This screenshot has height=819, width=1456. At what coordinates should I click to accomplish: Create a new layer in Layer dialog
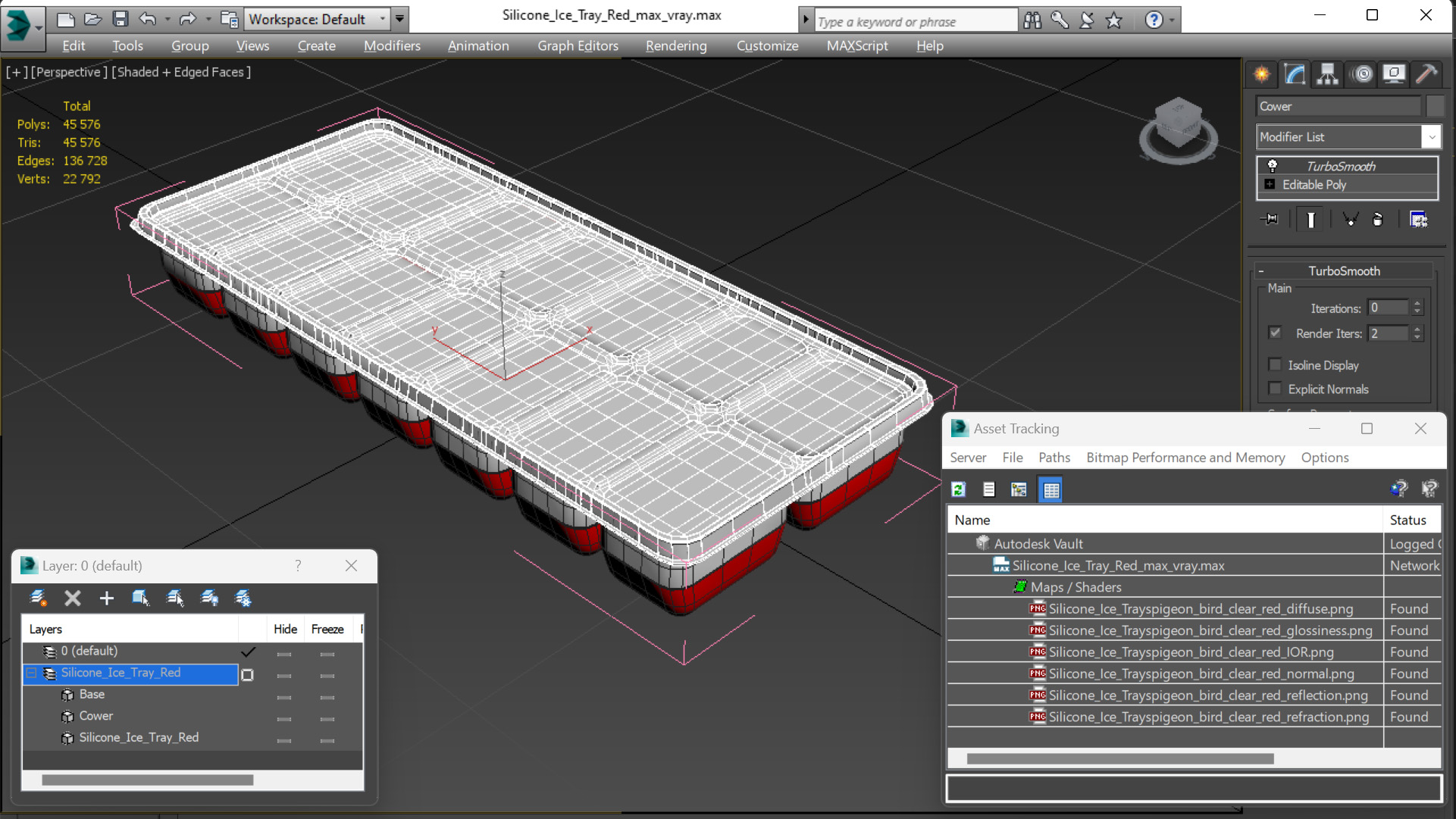(x=38, y=599)
